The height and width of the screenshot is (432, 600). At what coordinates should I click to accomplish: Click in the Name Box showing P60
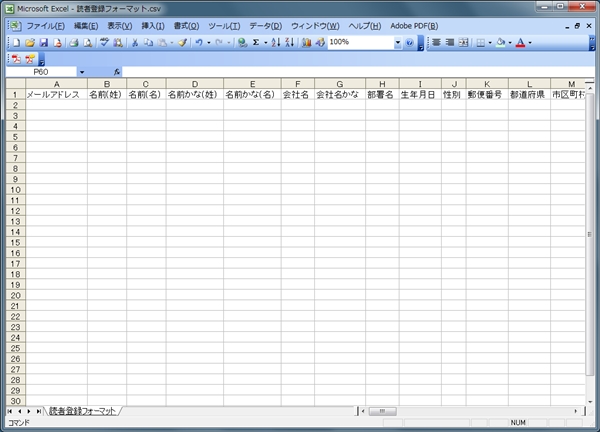click(41, 72)
